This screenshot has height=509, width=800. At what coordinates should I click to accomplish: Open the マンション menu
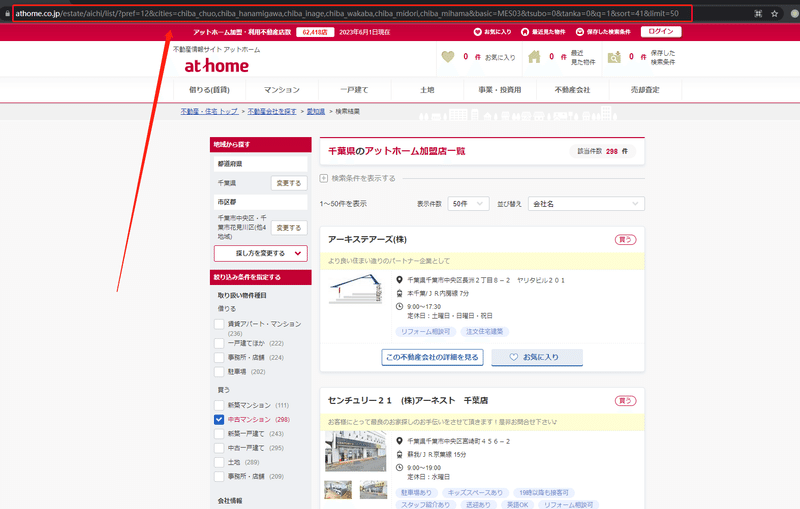[282, 90]
